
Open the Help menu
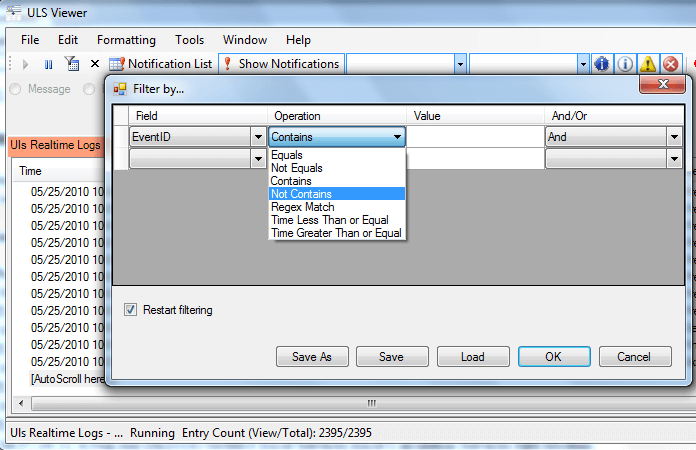[x=298, y=40]
